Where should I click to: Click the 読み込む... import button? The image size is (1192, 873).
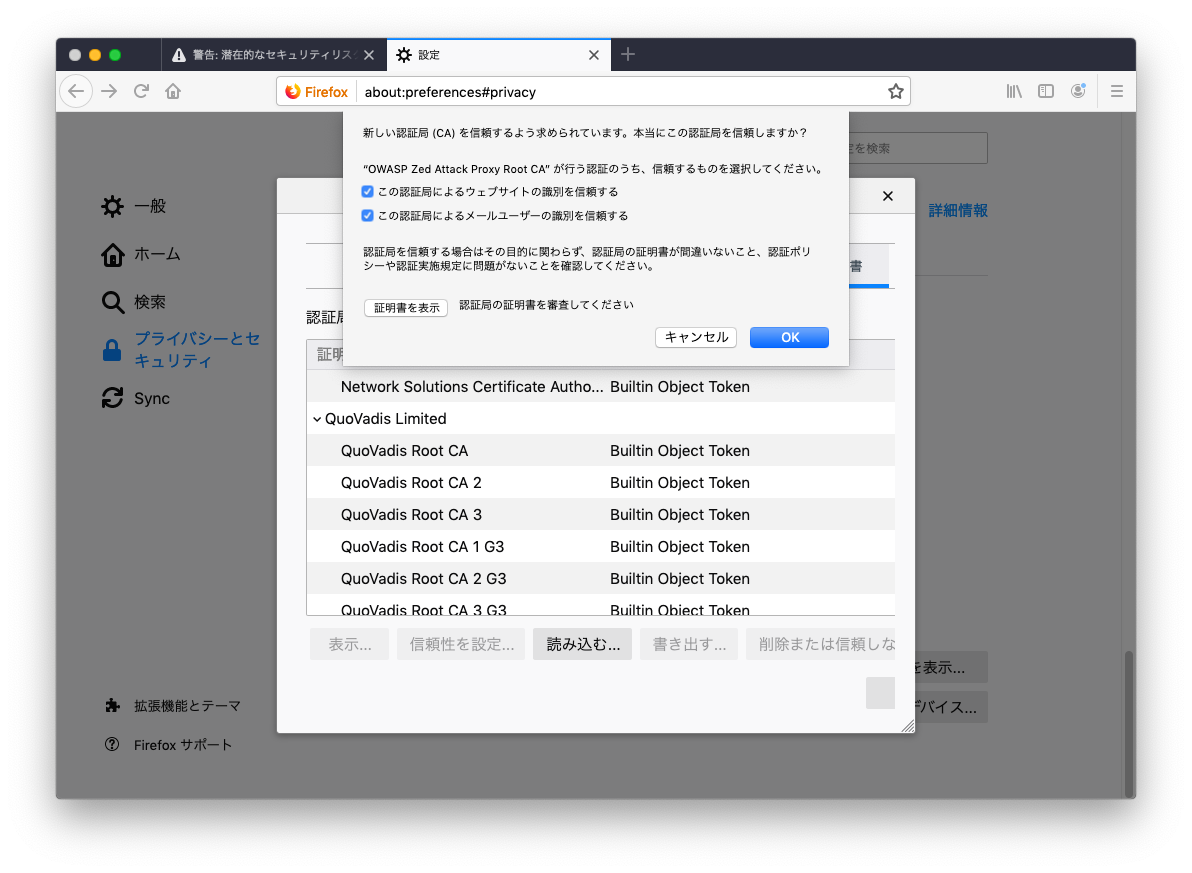coord(582,644)
